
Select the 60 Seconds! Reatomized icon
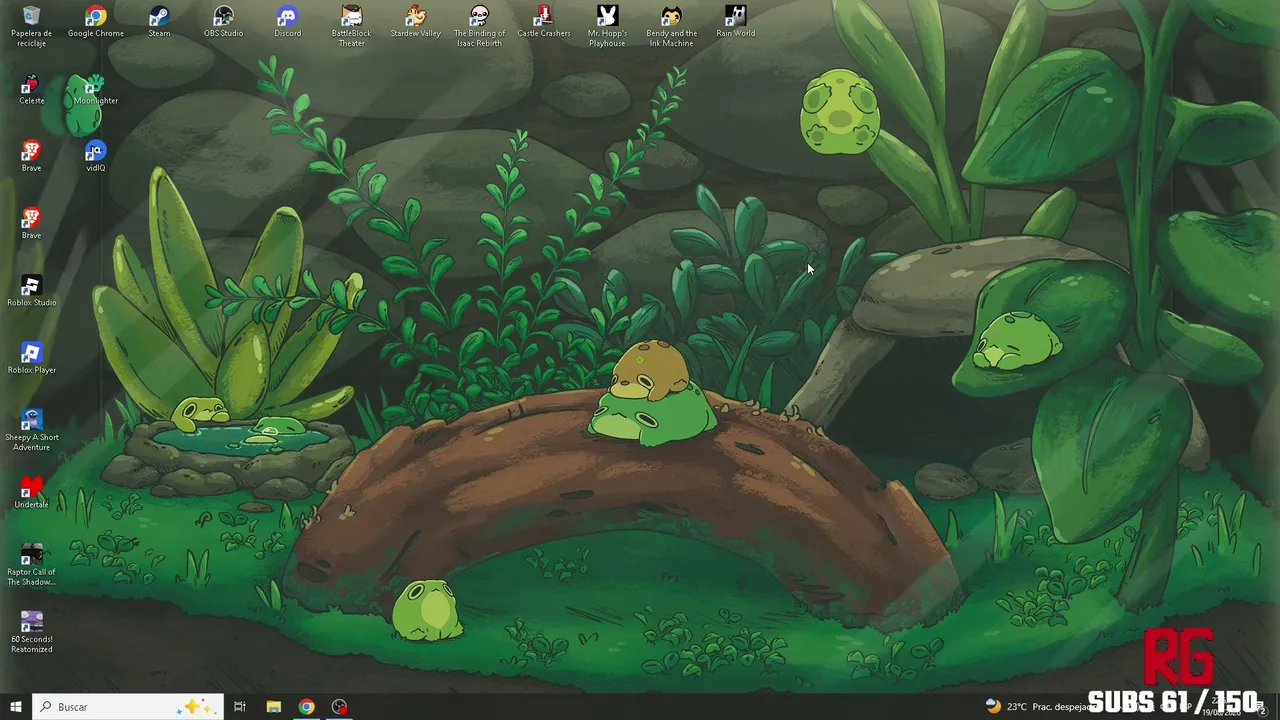click(31, 632)
